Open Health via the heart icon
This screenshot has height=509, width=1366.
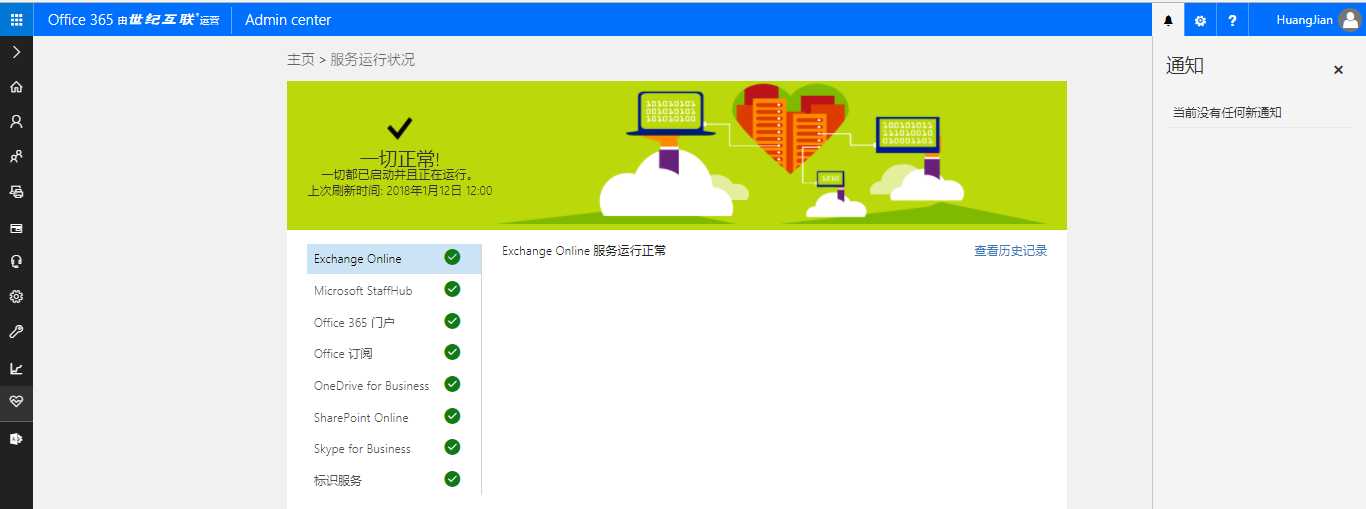[16, 402]
